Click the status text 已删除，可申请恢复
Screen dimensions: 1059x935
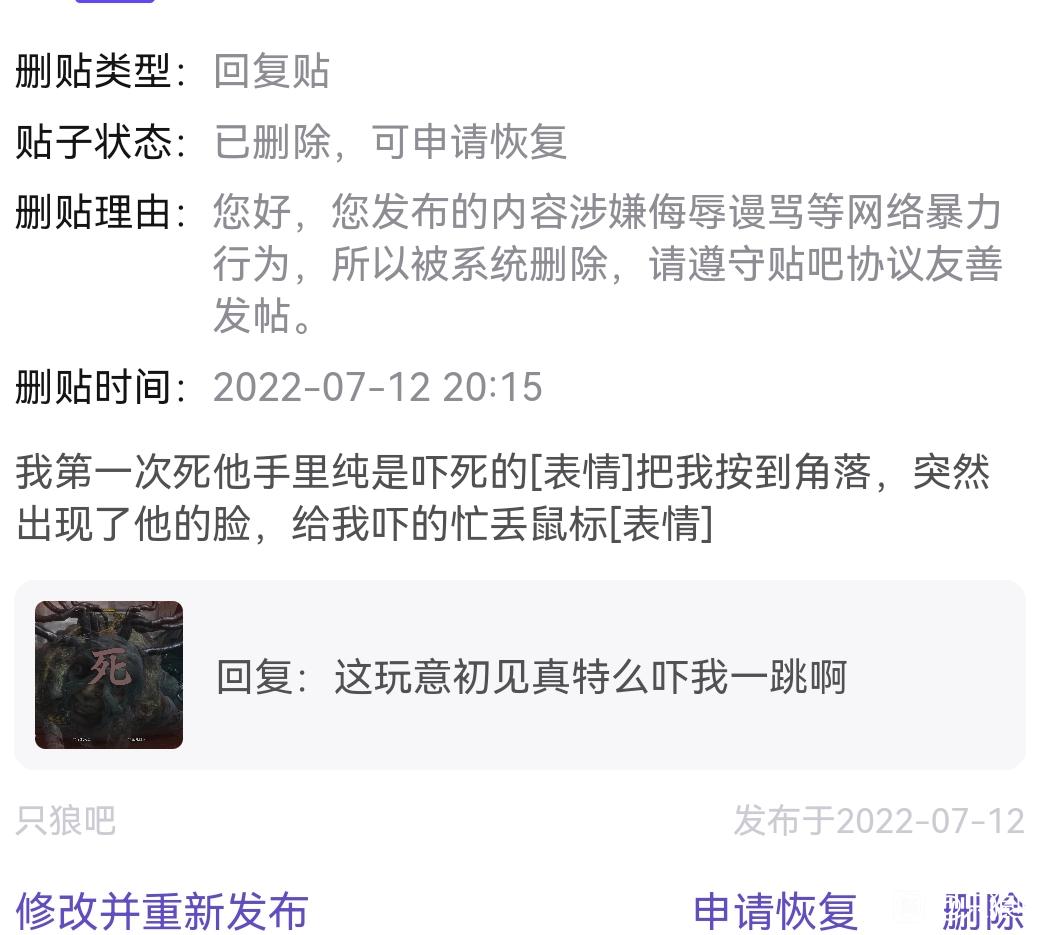(x=390, y=141)
